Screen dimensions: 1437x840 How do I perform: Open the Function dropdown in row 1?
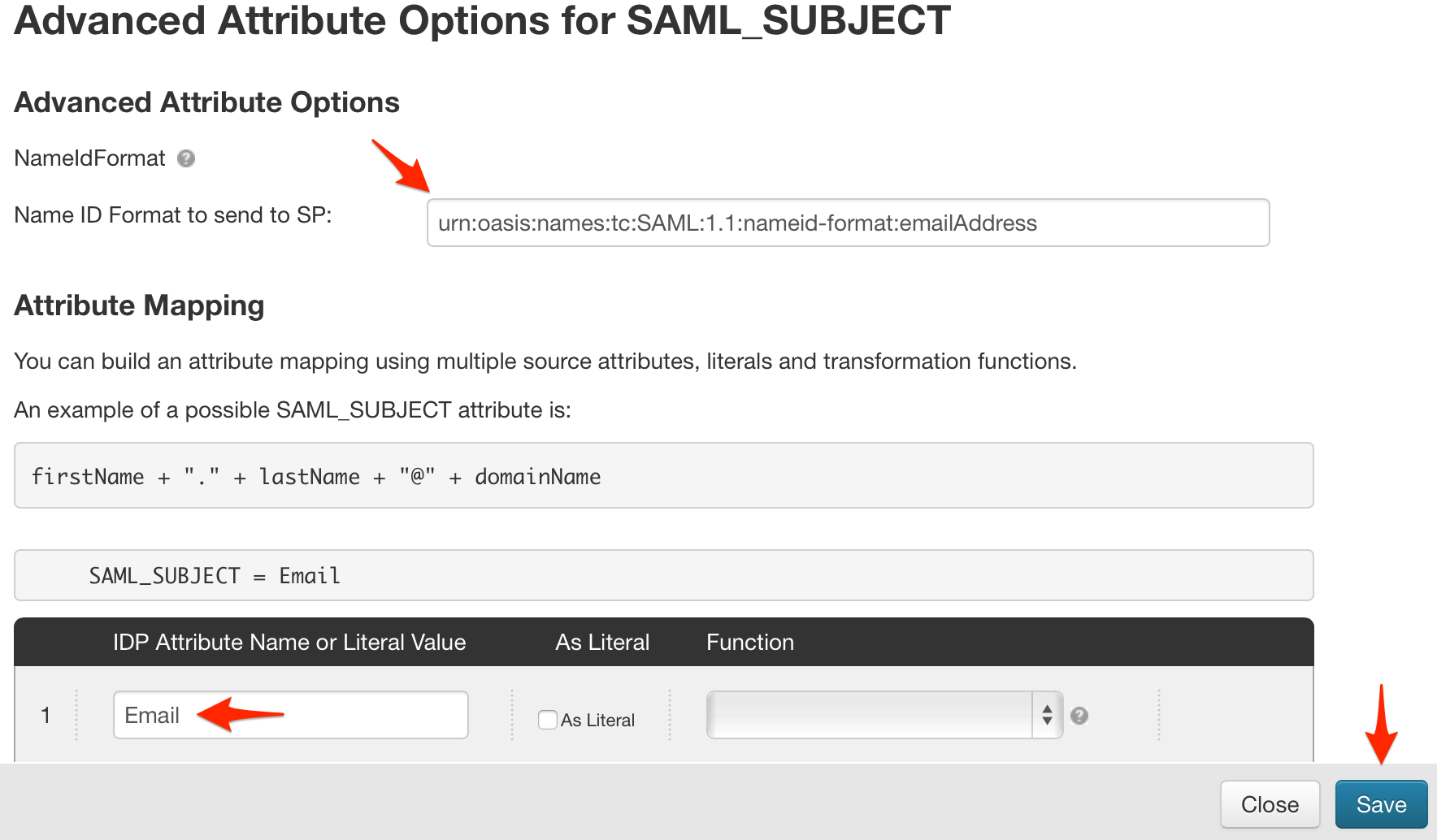click(884, 715)
